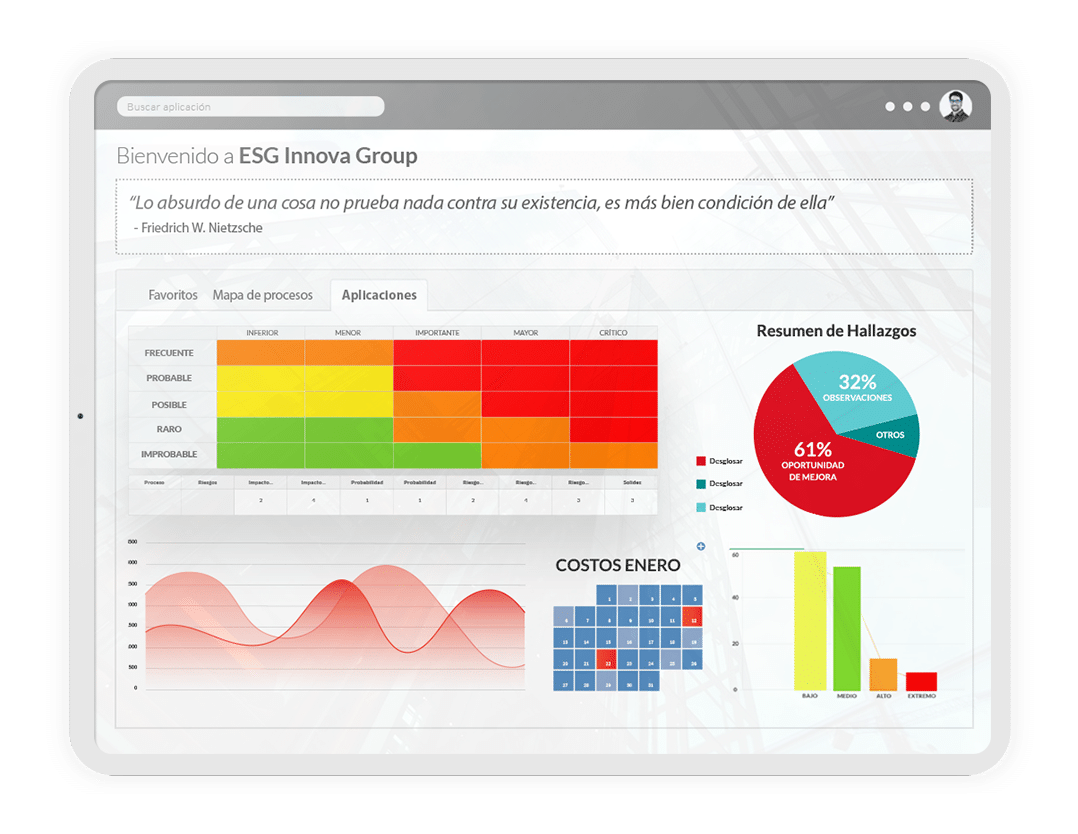Click the profile avatar in the top bar
Viewport: 1078px width, 834px height.
click(x=957, y=104)
